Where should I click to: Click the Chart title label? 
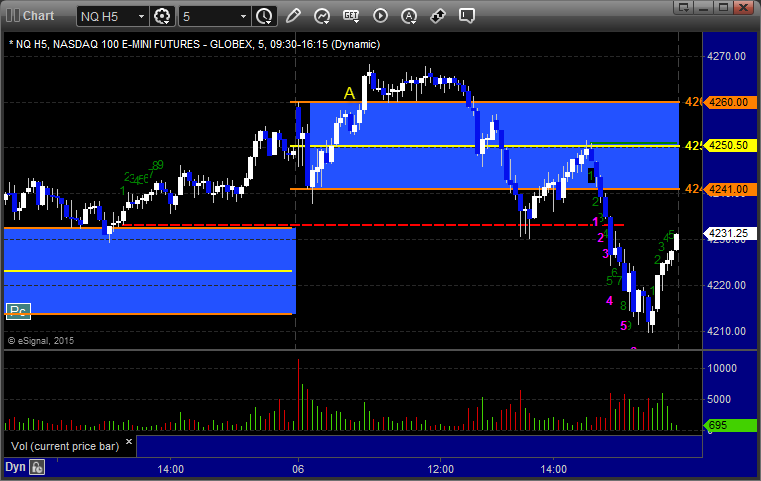click(x=38, y=16)
